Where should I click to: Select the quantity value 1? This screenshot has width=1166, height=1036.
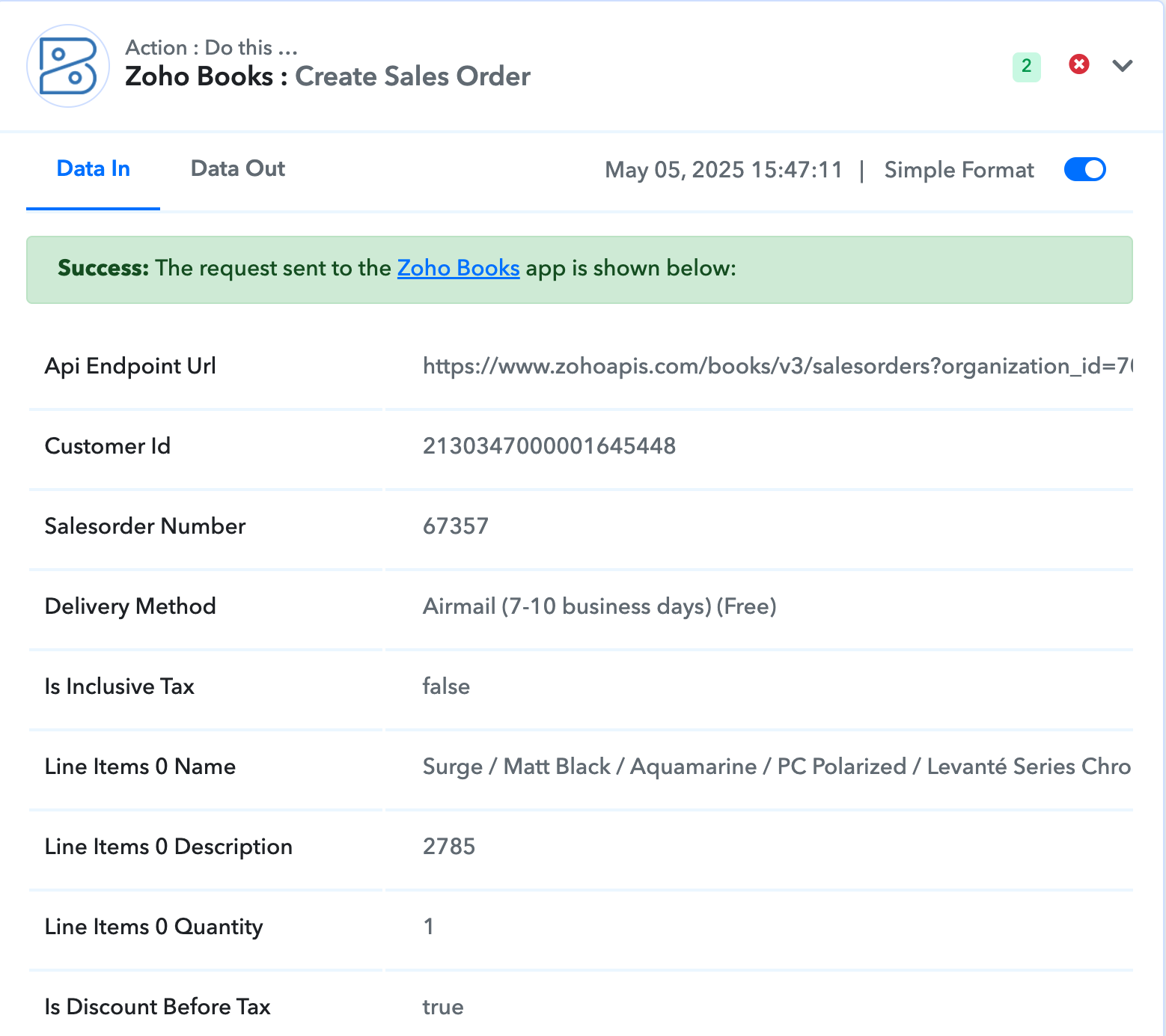(x=429, y=927)
